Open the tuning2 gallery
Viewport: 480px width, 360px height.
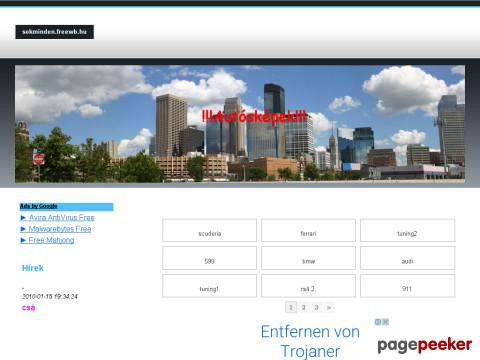pos(407,230)
